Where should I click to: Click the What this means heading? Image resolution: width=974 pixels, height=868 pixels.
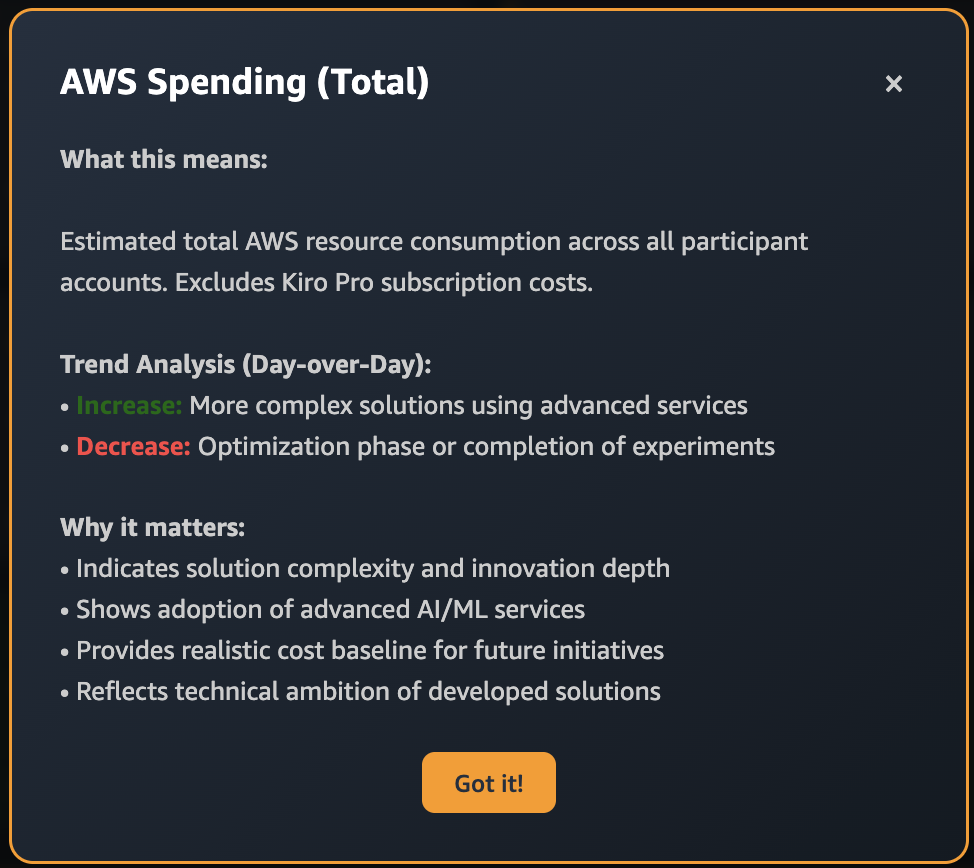click(163, 159)
